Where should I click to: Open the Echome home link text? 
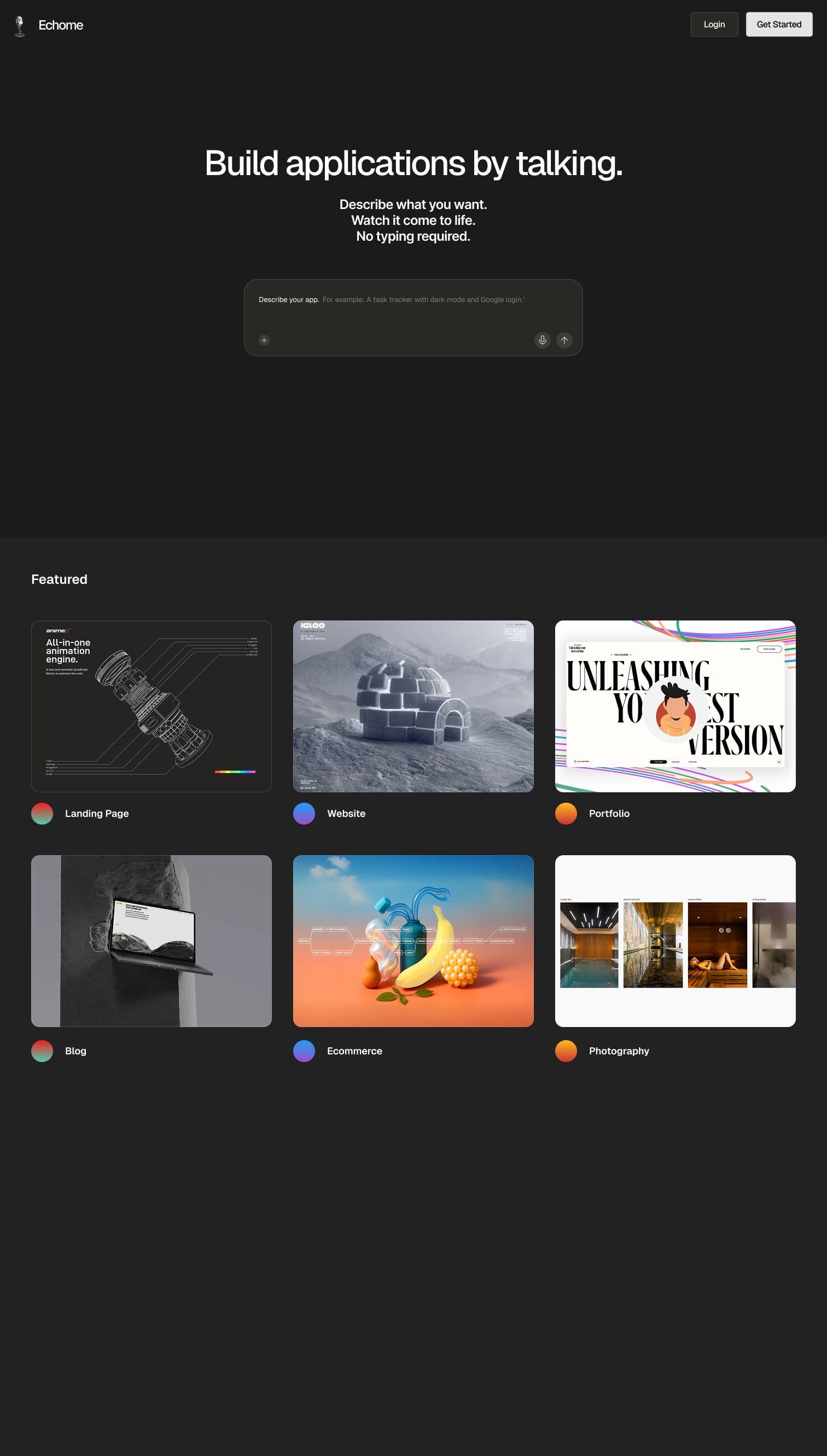click(x=61, y=25)
